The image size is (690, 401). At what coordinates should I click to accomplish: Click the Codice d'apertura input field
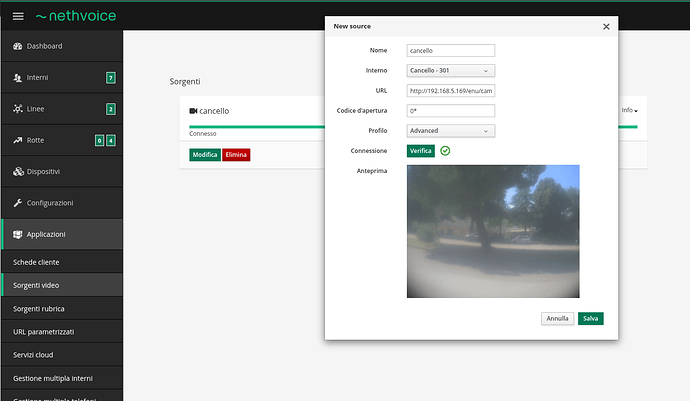tap(451, 111)
